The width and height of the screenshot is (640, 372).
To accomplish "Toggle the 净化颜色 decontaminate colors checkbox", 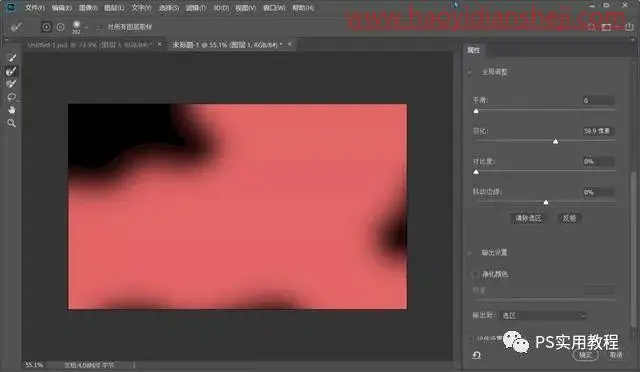I will [x=475, y=274].
